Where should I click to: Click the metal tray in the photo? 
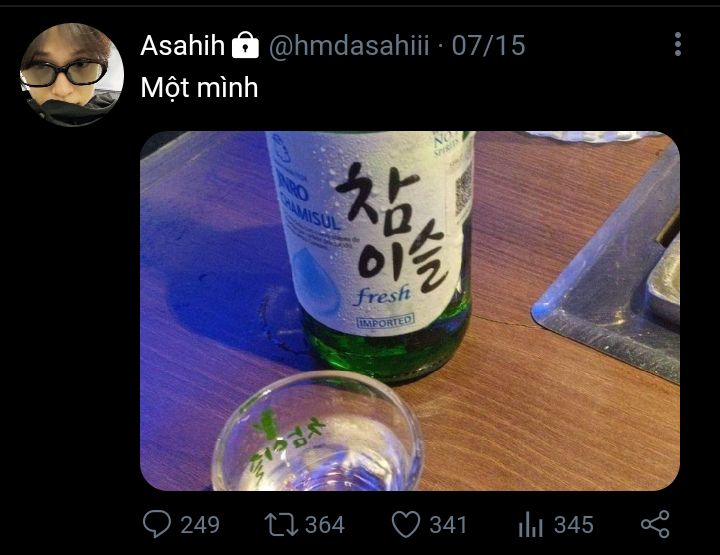tap(613, 264)
